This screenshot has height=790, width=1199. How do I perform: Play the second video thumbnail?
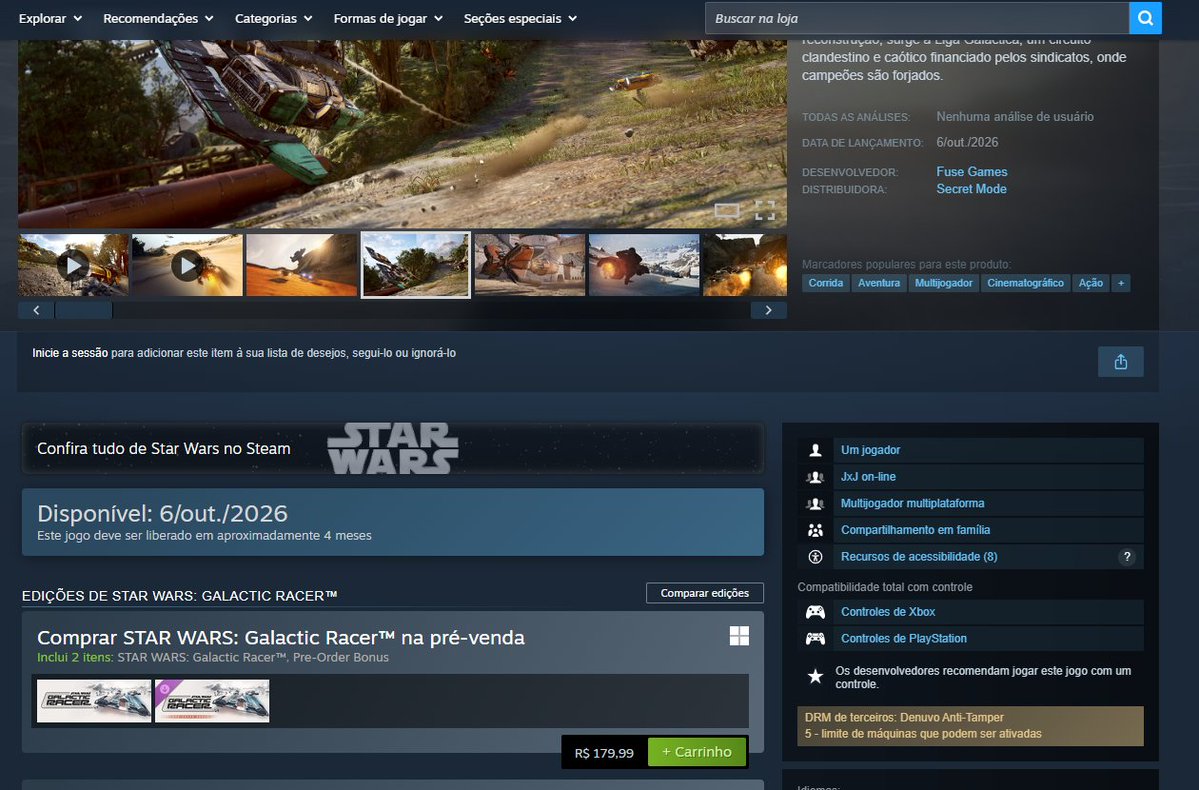coord(187,265)
